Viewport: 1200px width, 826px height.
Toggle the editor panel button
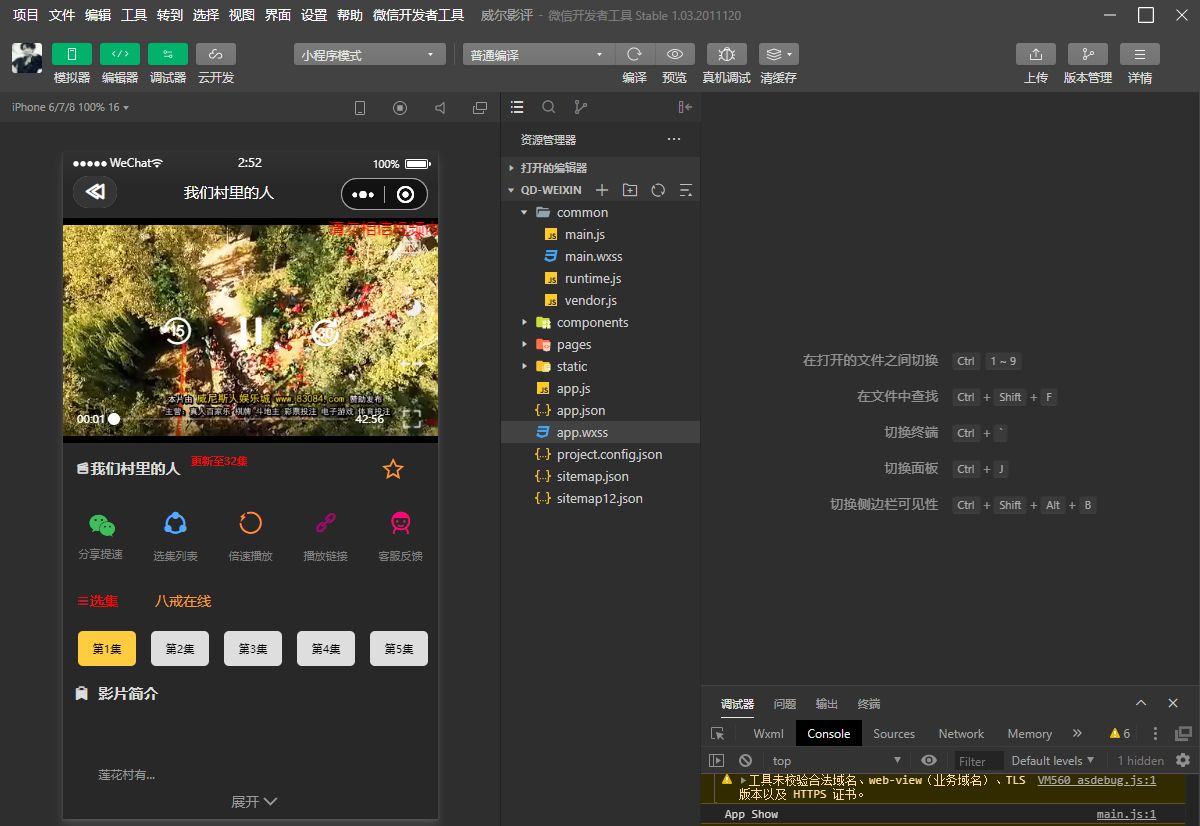coord(119,54)
